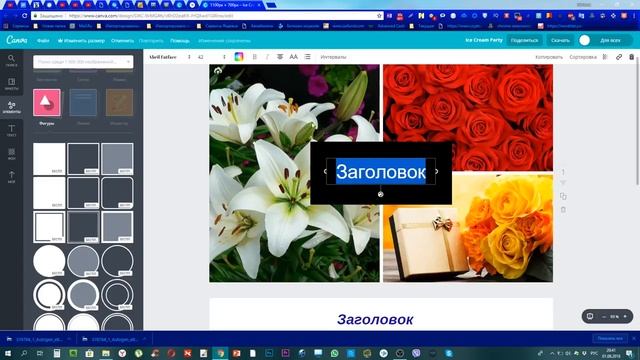Toggle bold formatting
The width and height of the screenshot is (640, 360).
point(255,57)
